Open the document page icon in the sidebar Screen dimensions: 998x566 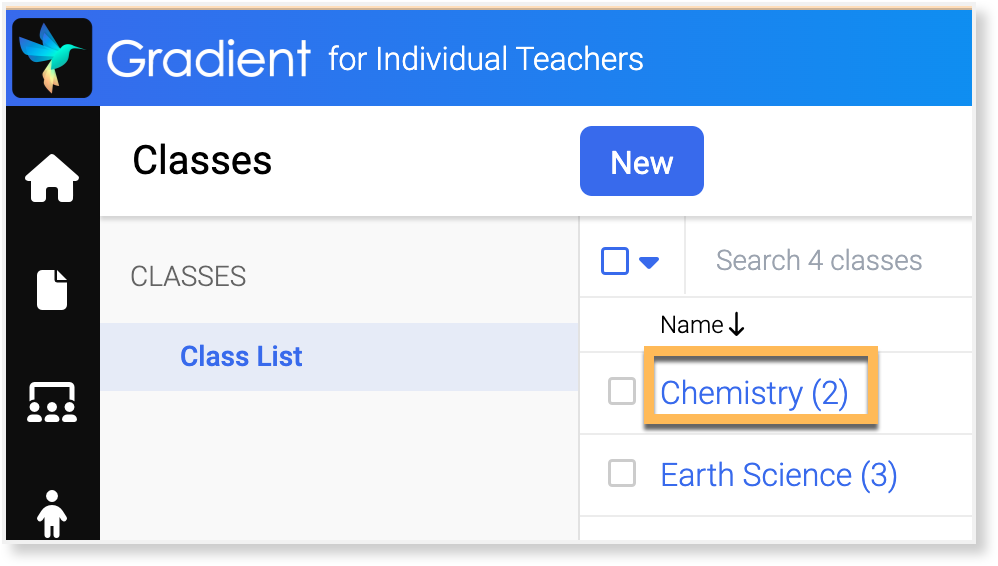click(52, 290)
